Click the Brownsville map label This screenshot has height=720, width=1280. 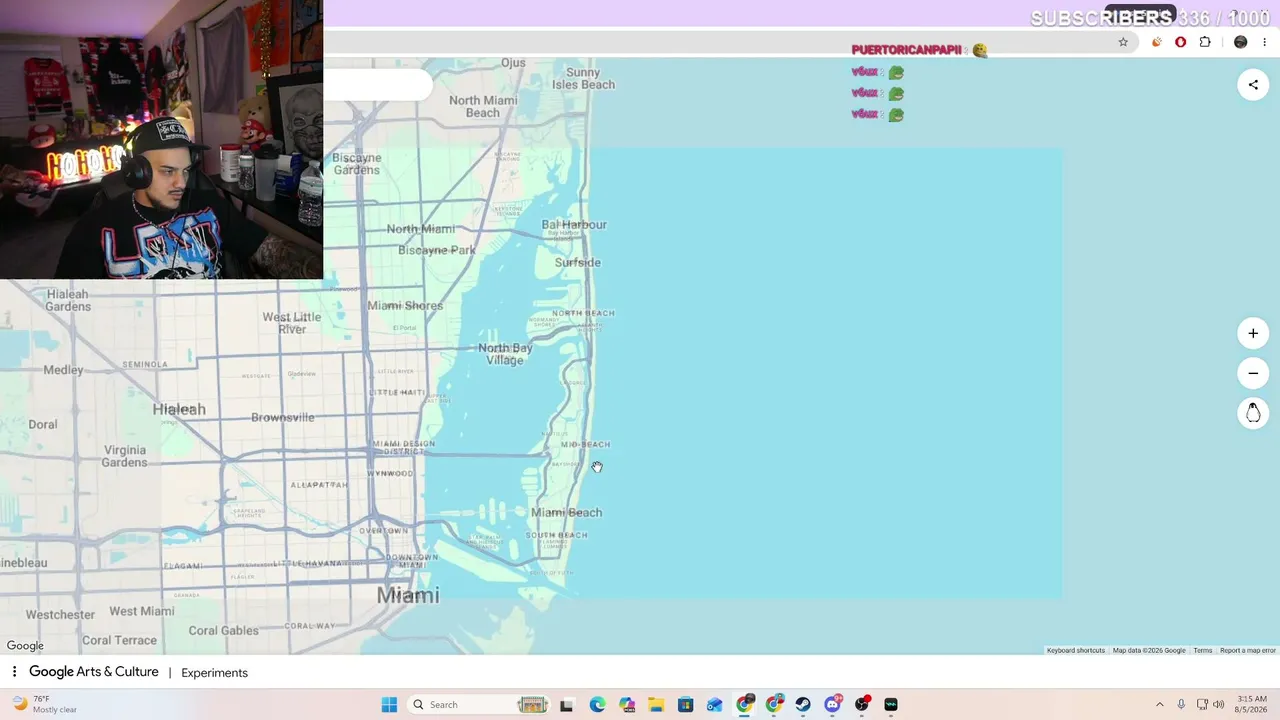coord(282,417)
